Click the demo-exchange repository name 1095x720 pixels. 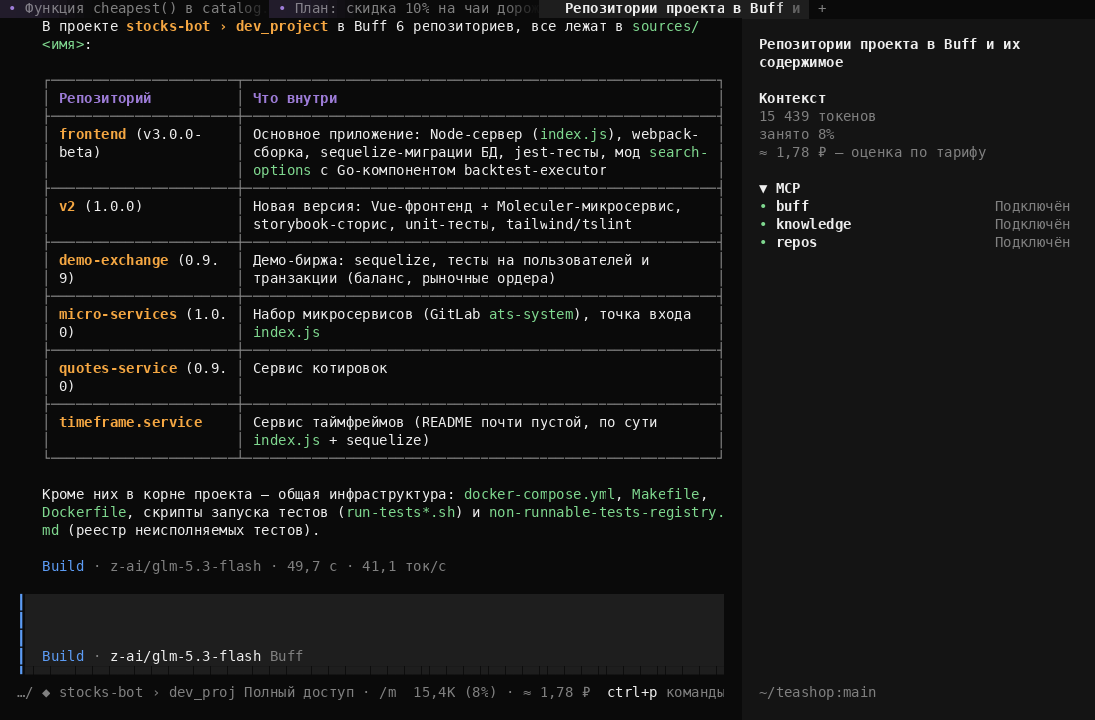click(x=114, y=260)
